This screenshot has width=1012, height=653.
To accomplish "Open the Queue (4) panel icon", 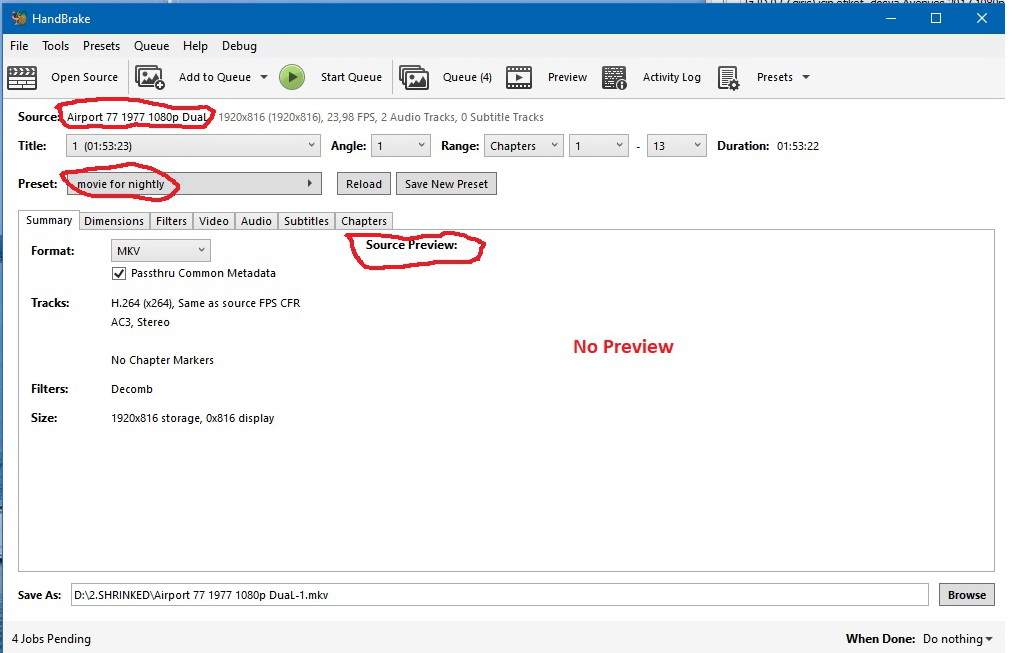I will pyautogui.click(x=414, y=76).
